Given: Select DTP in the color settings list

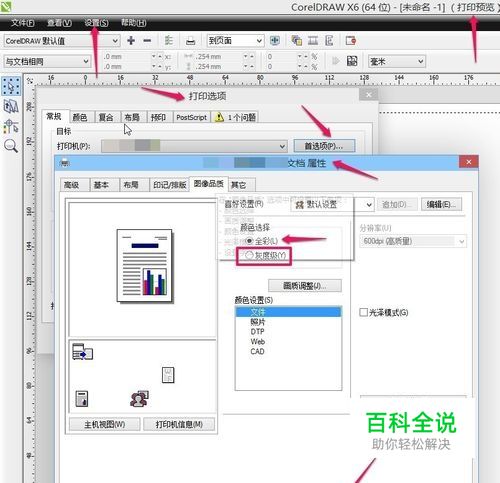Looking at the screenshot, I should [x=288, y=332].
